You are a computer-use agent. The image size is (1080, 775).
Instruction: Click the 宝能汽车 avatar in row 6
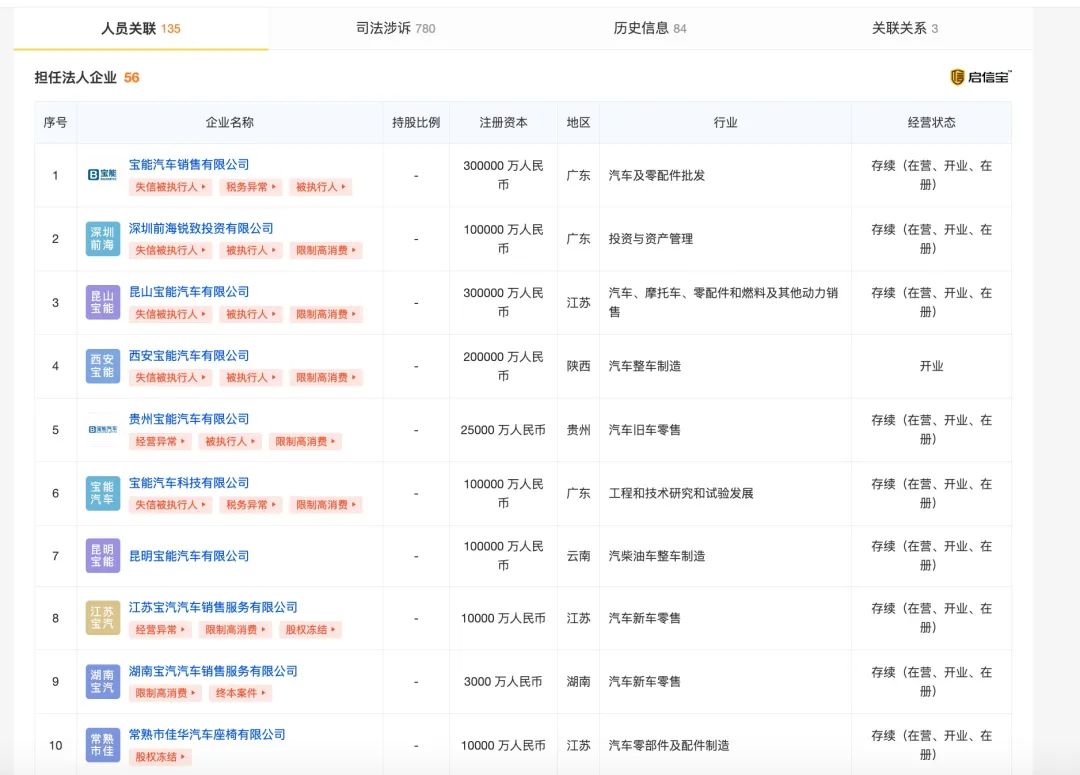coord(103,493)
